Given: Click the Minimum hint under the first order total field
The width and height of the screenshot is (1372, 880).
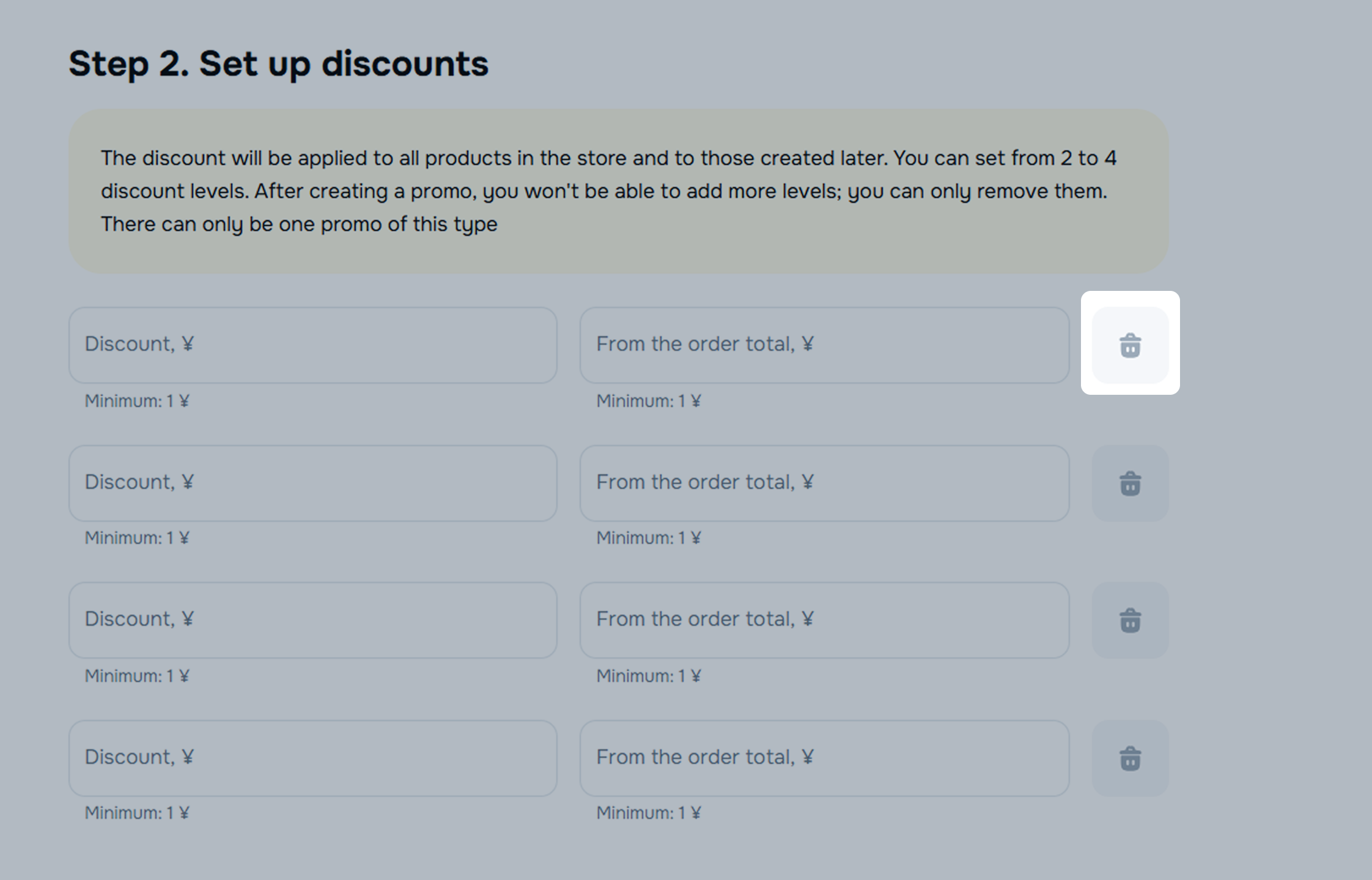Looking at the screenshot, I should pos(649,401).
